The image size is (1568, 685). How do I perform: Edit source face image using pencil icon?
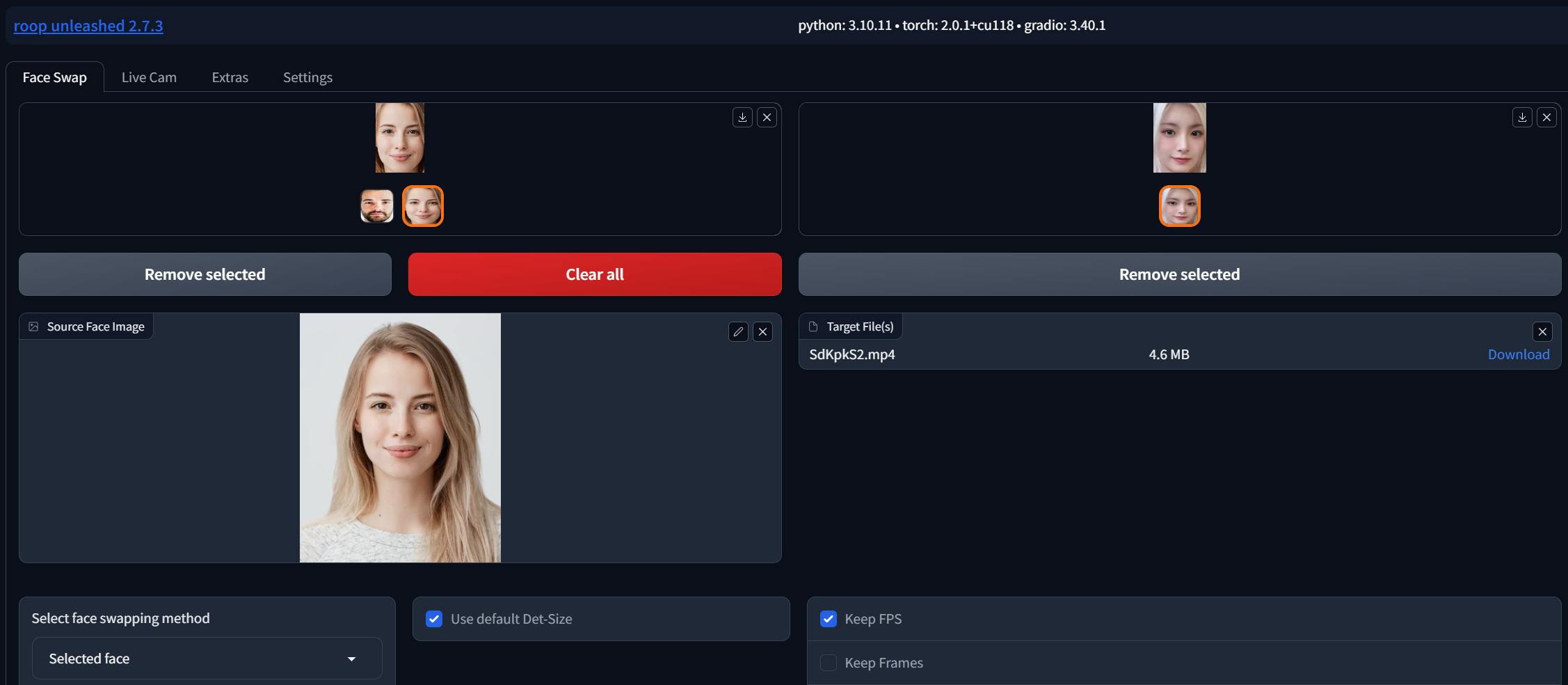(738, 331)
